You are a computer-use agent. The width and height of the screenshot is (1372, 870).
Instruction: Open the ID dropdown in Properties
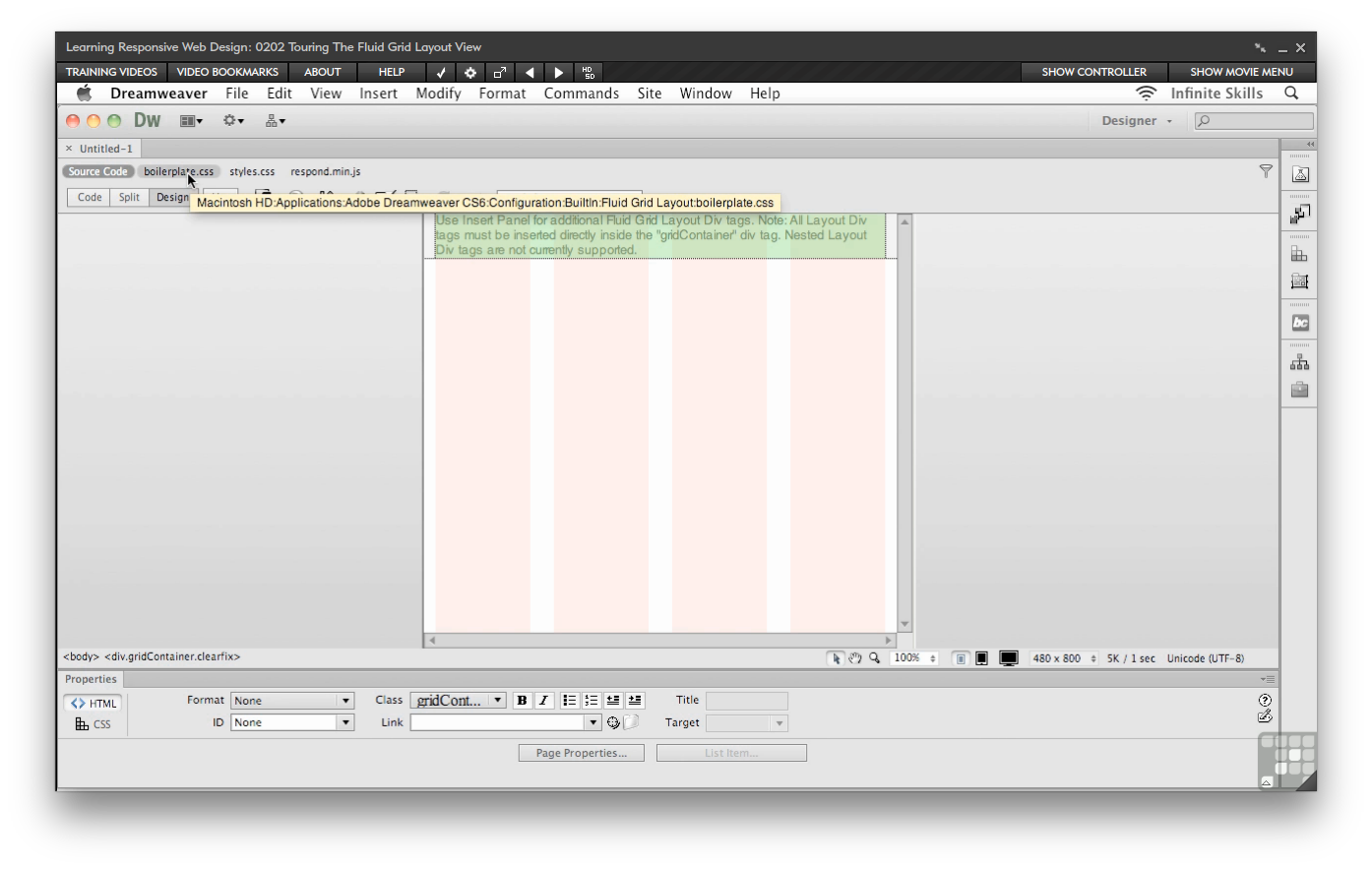292,722
